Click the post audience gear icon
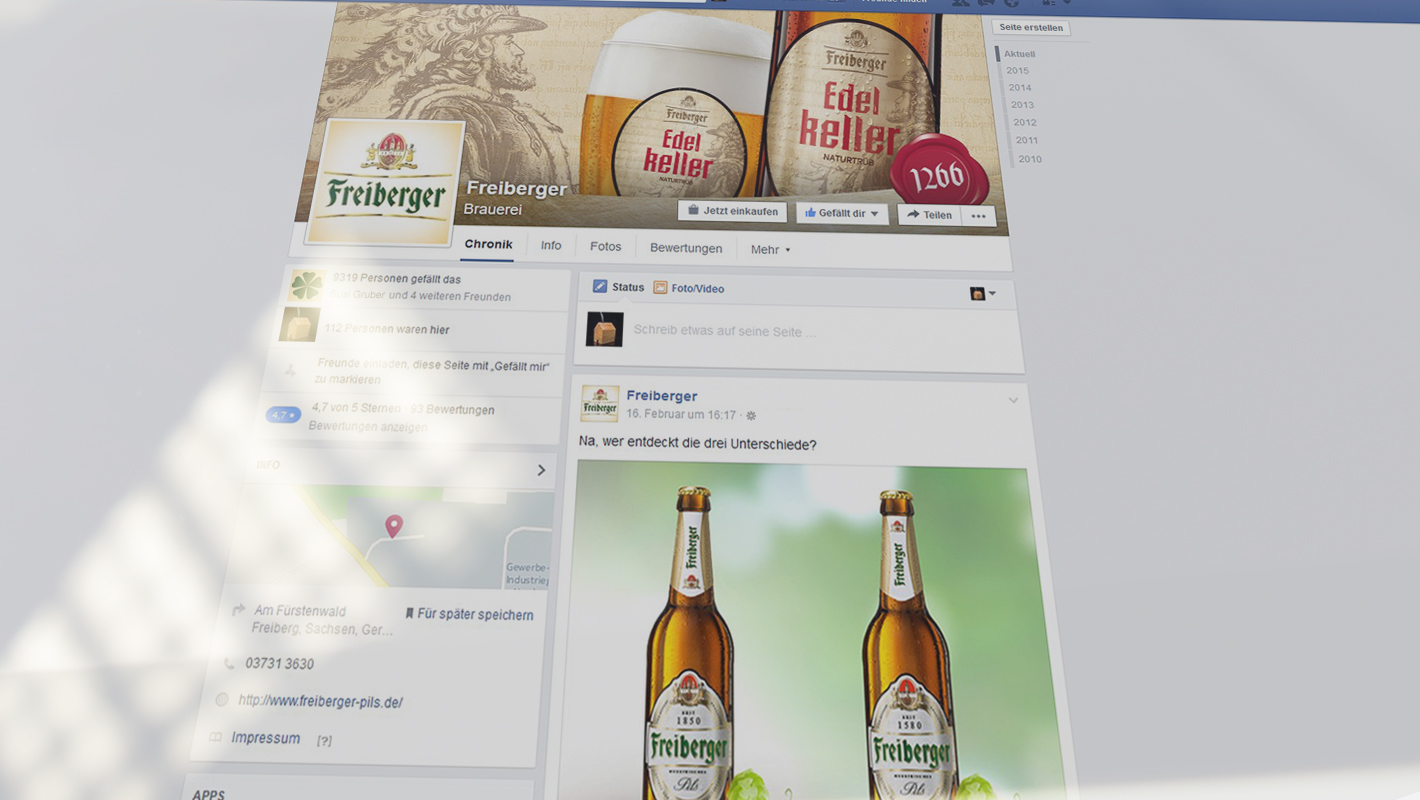This screenshot has width=1420, height=800. point(752,416)
